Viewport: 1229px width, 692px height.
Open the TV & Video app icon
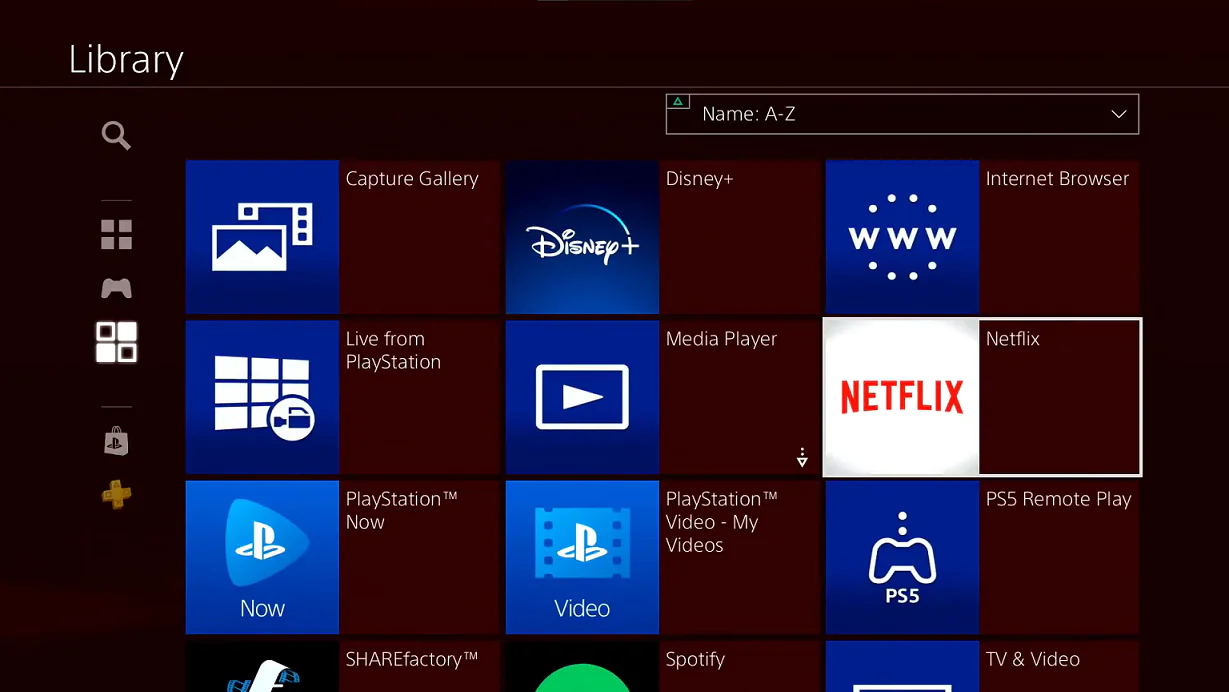click(902, 666)
